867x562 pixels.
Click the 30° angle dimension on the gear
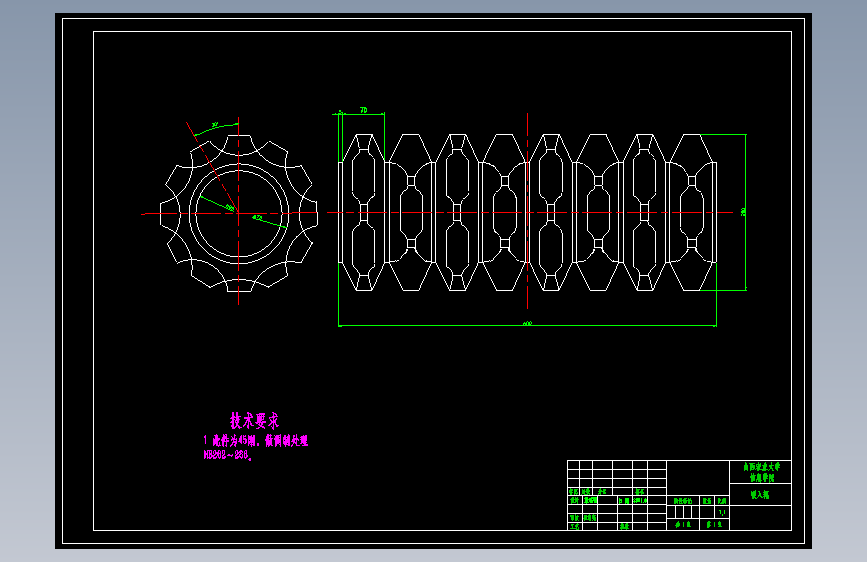coord(215,125)
